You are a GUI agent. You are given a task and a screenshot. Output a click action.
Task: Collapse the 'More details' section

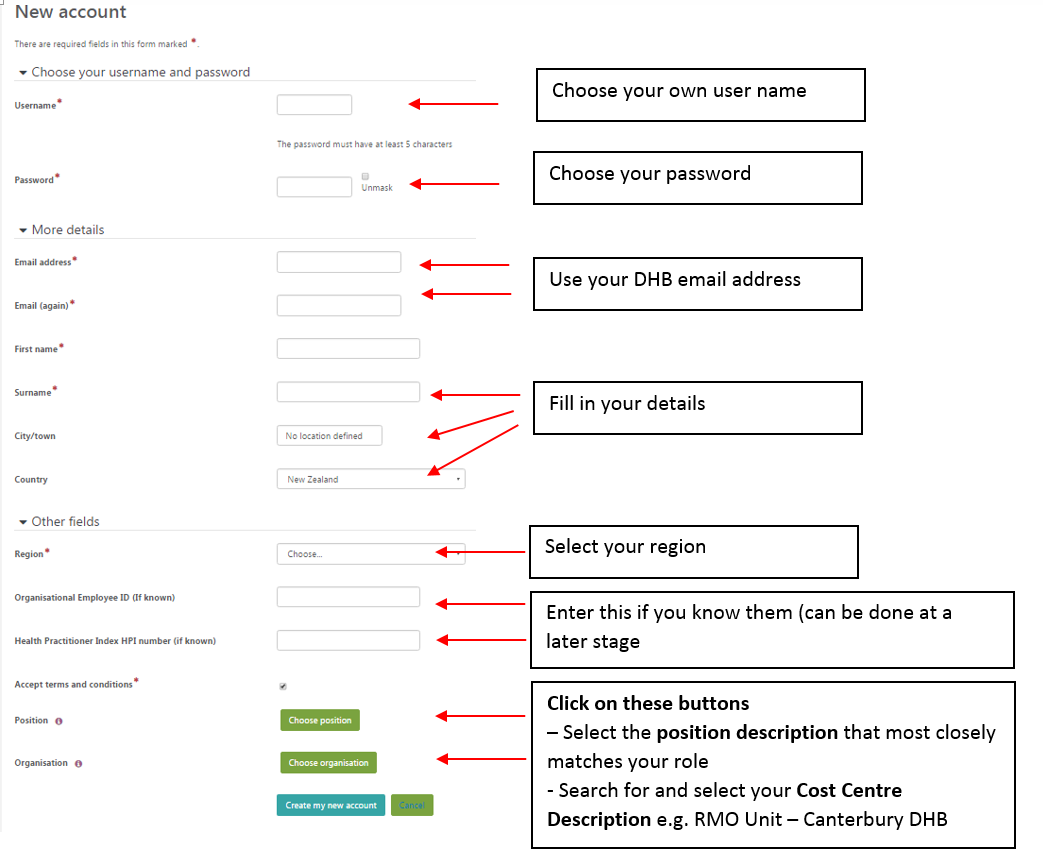23,230
